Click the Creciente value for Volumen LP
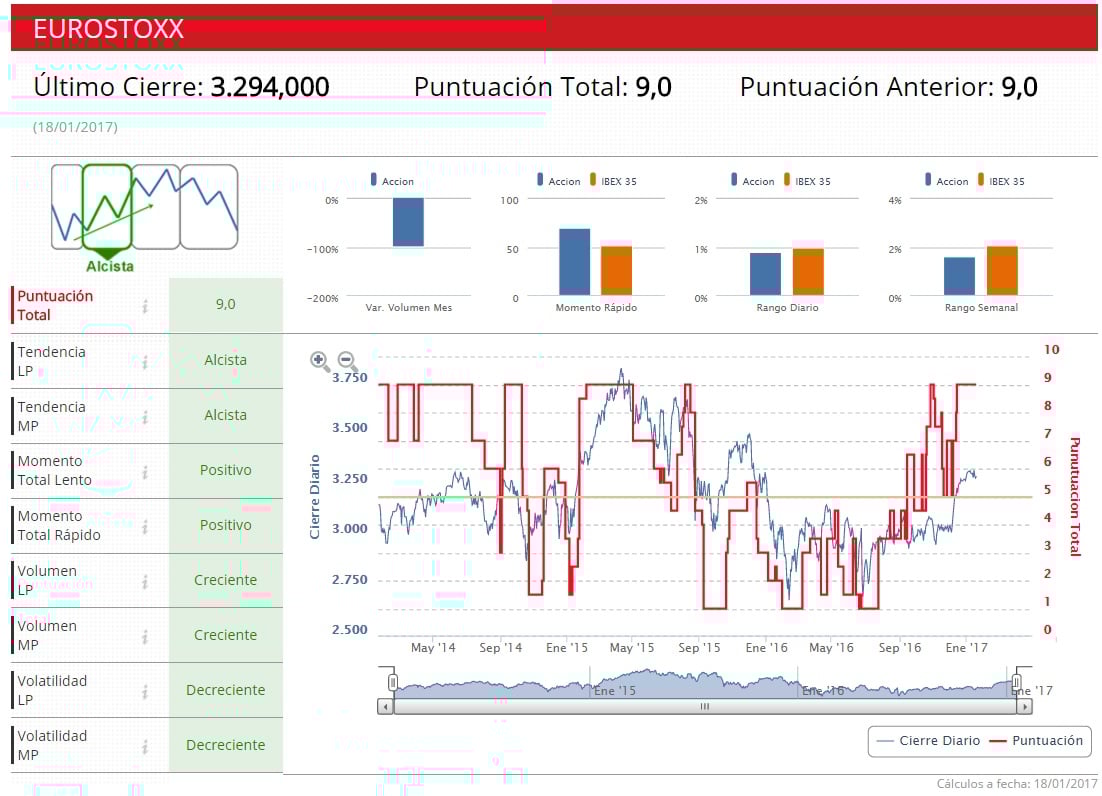1102x796 pixels. coord(226,580)
